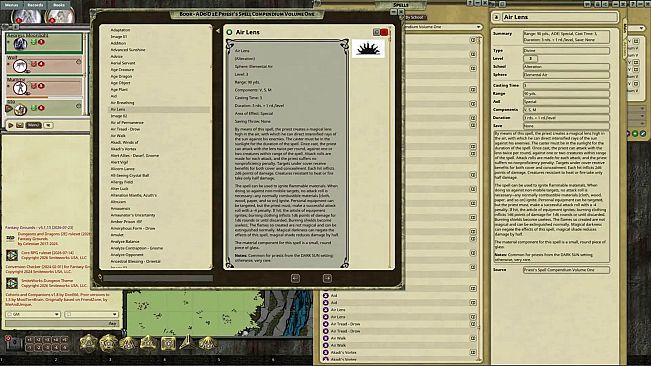The image size is (651, 366).
Task: Click the +3 modifier button
Action: (47, 340)
